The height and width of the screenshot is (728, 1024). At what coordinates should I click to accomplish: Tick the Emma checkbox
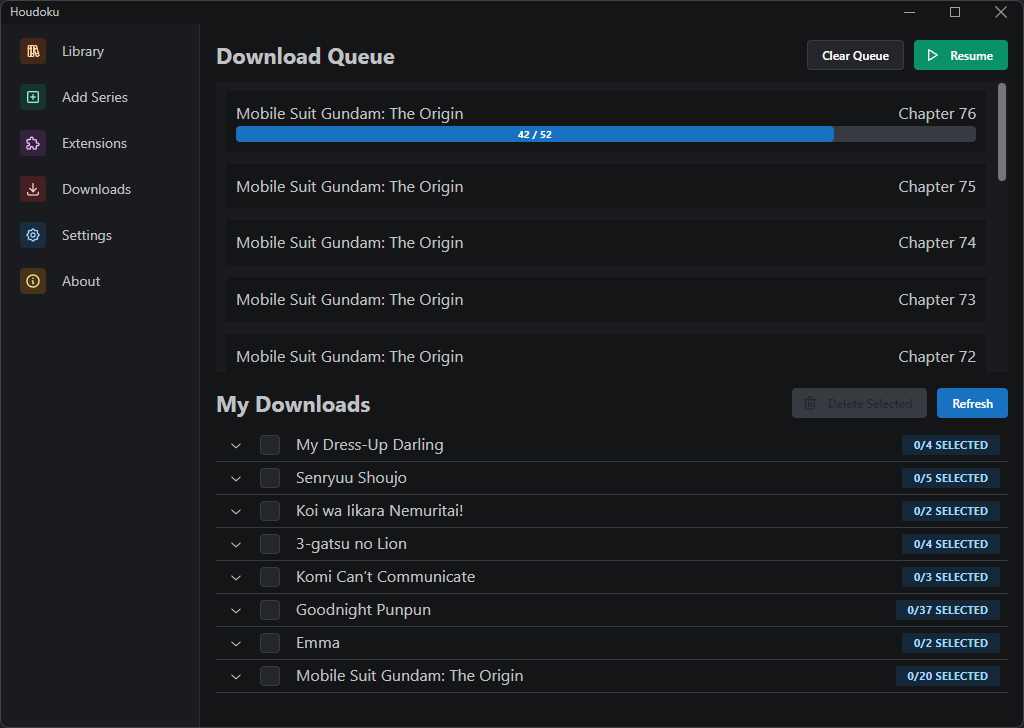click(270, 643)
